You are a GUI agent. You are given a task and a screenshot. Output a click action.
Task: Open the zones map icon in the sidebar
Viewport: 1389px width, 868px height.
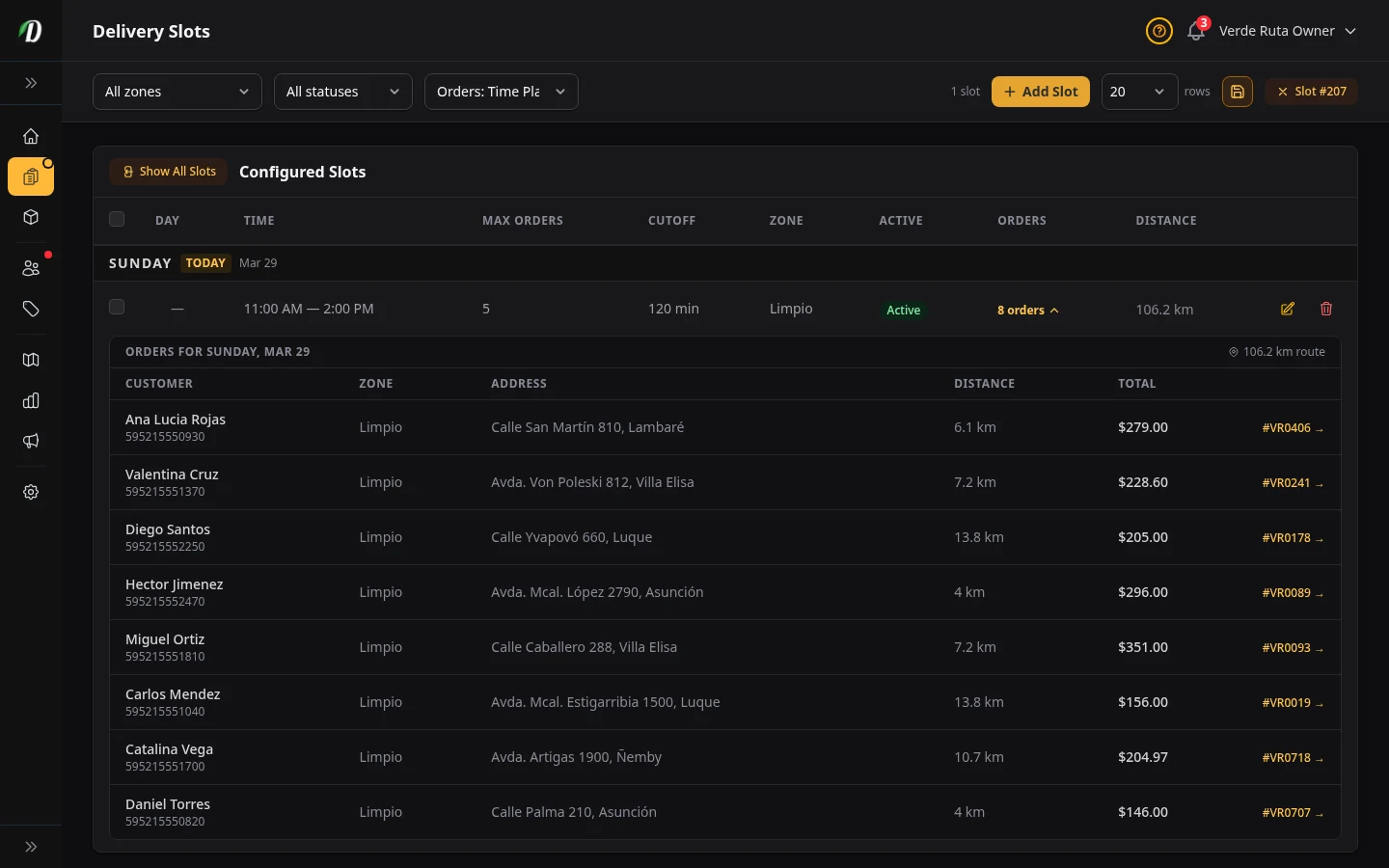(31, 360)
